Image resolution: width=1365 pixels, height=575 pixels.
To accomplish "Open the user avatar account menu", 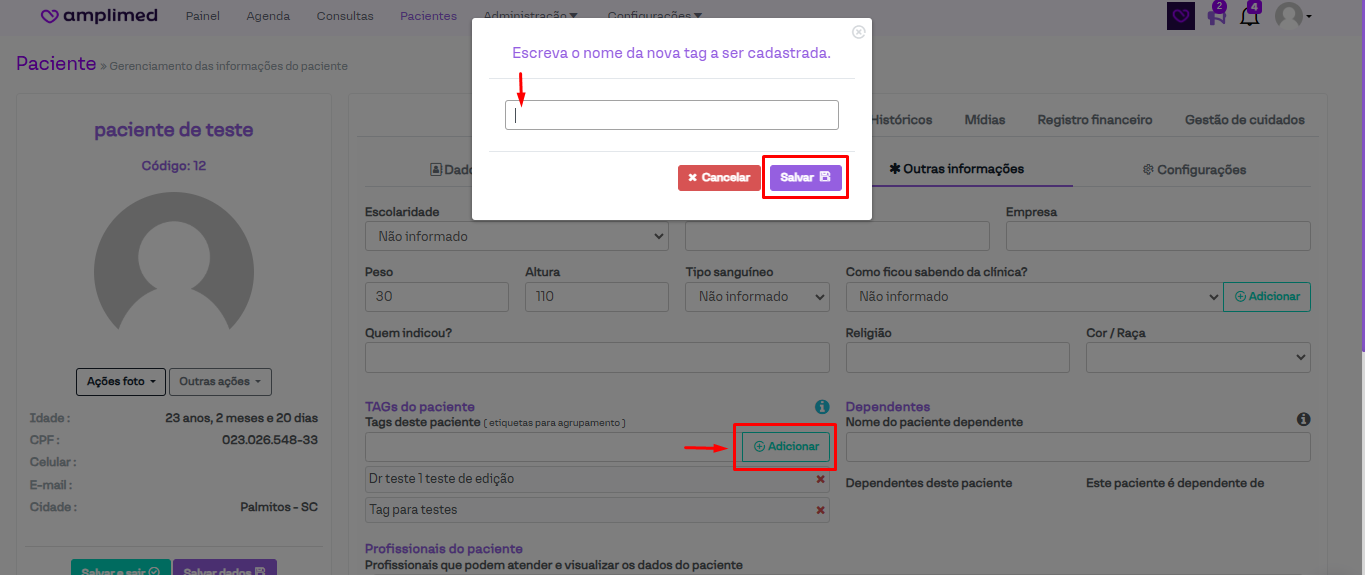I will click(x=1292, y=16).
